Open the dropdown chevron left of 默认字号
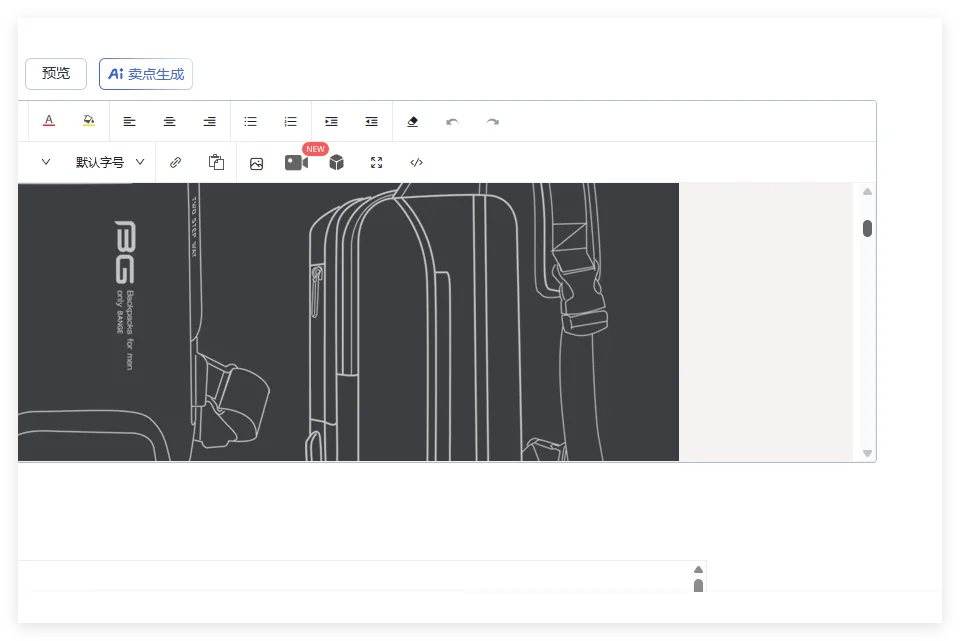The height and width of the screenshot is (641, 960). coord(46,162)
